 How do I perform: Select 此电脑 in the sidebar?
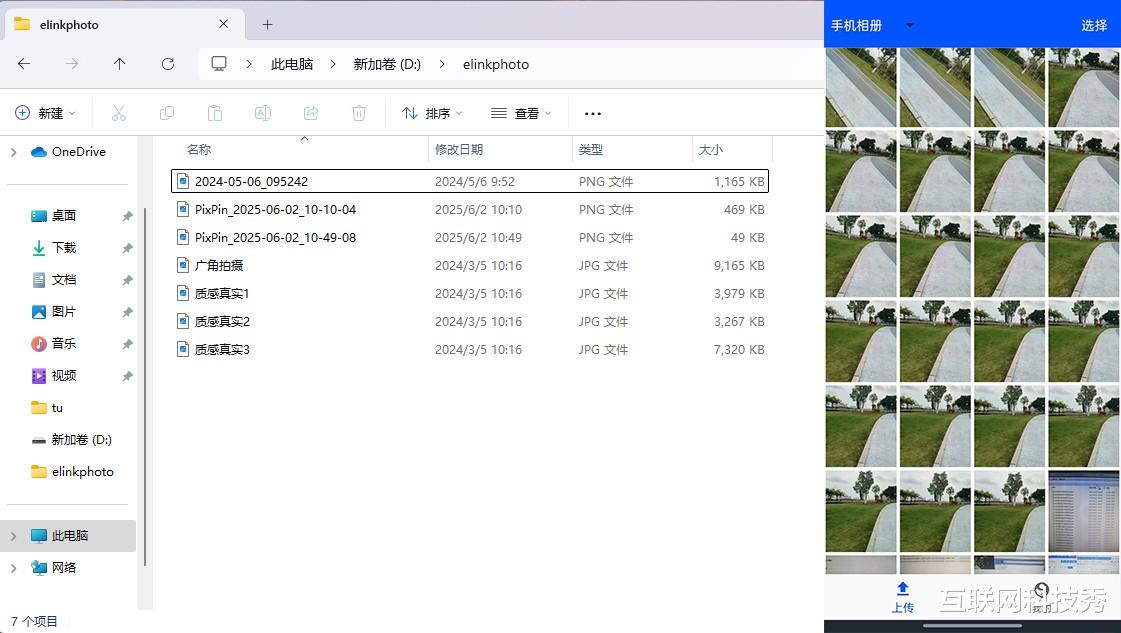(x=69, y=536)
